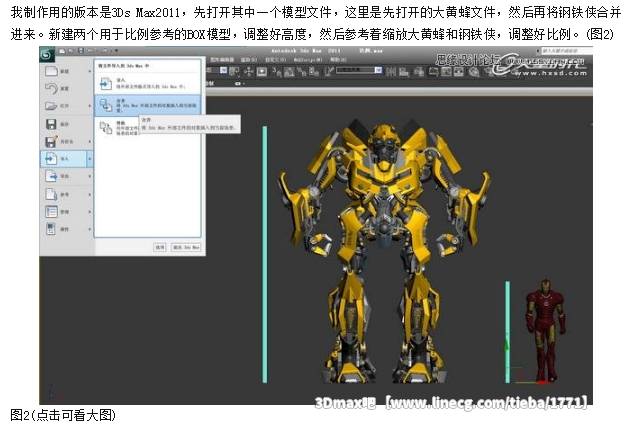
Task: Open the 自定义(U) Customize menu
Action: [x=276, y=60]
